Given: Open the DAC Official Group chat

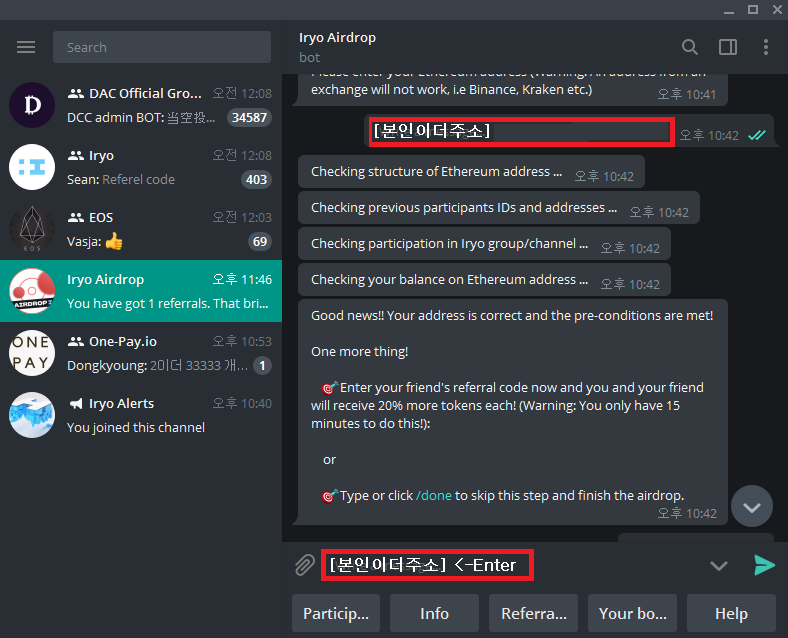Looking at the screenshot, I should click(x=141, y=105).
